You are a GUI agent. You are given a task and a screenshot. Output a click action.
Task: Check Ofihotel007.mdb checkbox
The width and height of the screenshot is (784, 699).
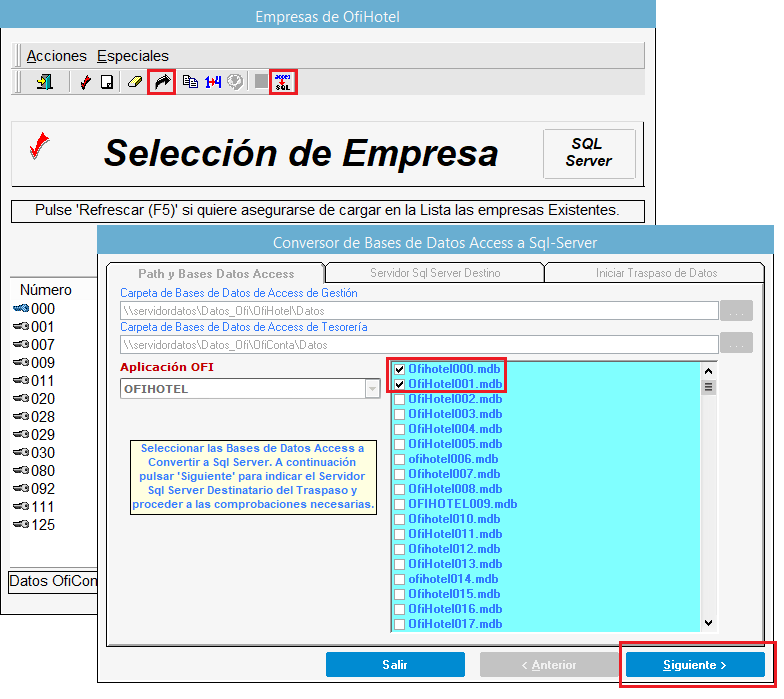coord(400,474)
